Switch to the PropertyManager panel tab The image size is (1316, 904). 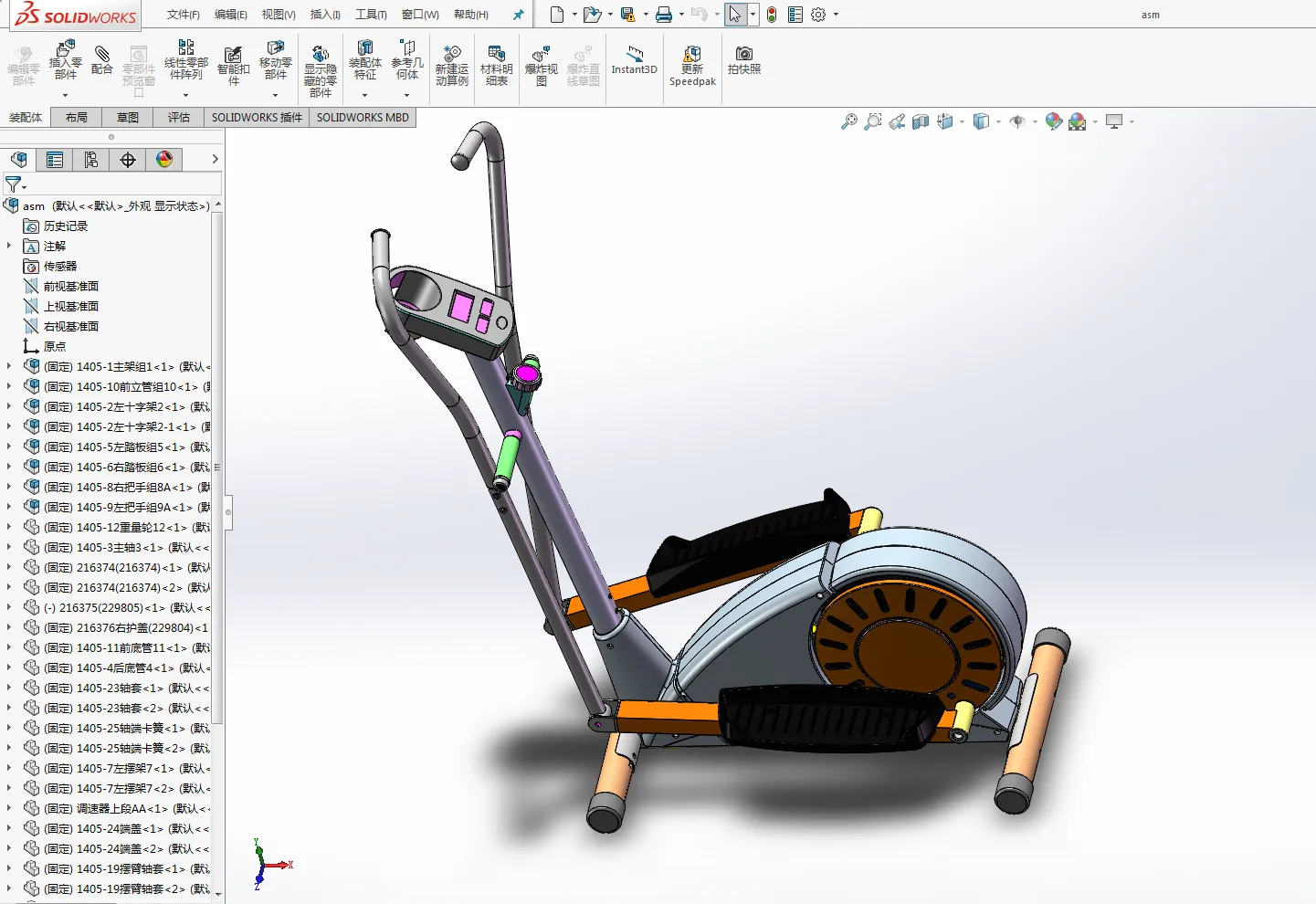(55, 160)
